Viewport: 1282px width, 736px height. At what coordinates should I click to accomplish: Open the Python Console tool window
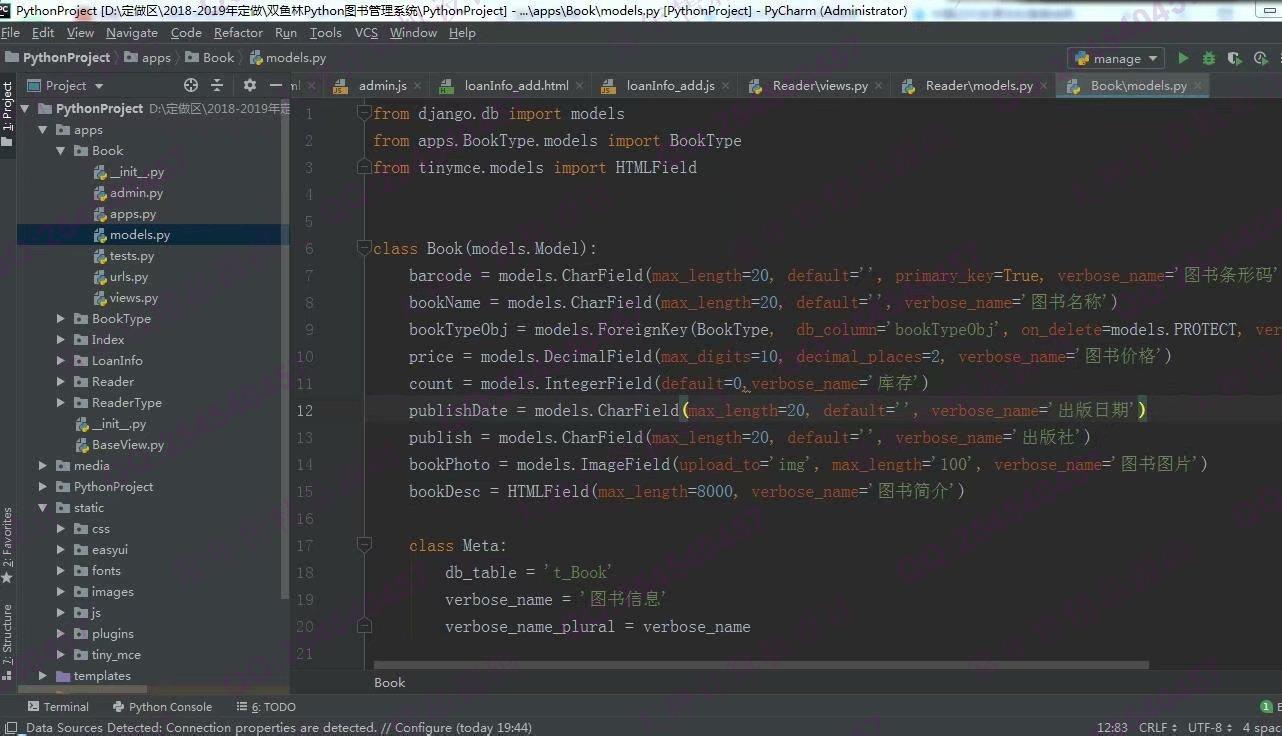(x=162, y=707)
